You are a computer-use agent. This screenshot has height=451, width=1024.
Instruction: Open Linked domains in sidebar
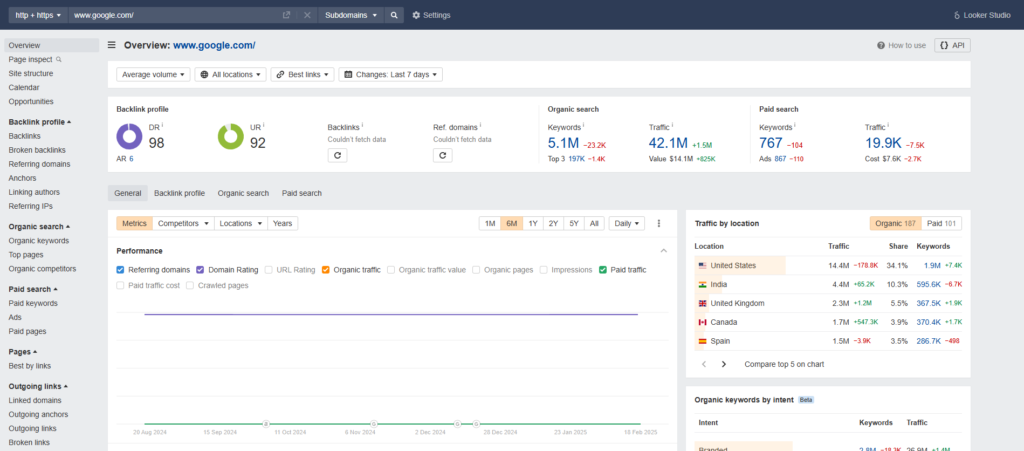point(34,401)
